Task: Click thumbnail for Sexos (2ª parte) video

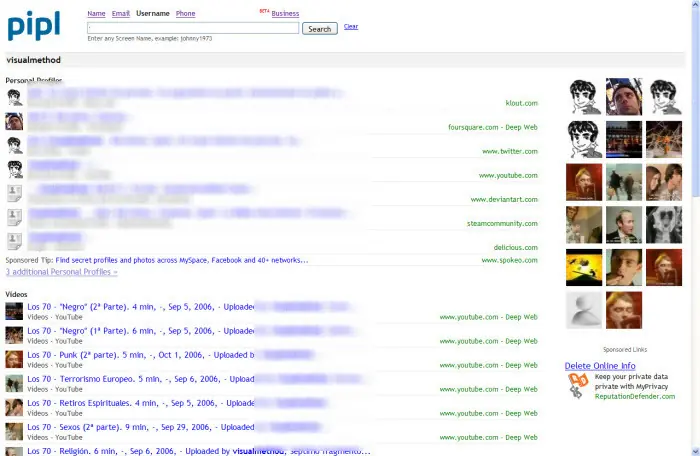Action: 14,432
